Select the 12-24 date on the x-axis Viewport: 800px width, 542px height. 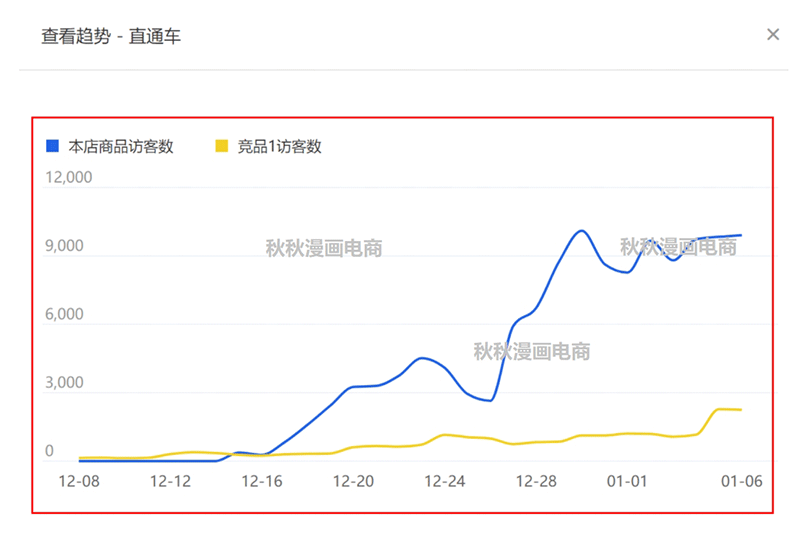point(445,481)
